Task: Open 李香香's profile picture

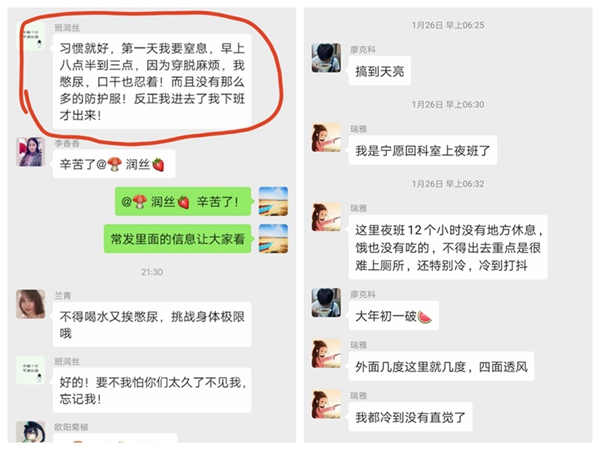Action: pyautogui.click(x=31, y=152)
